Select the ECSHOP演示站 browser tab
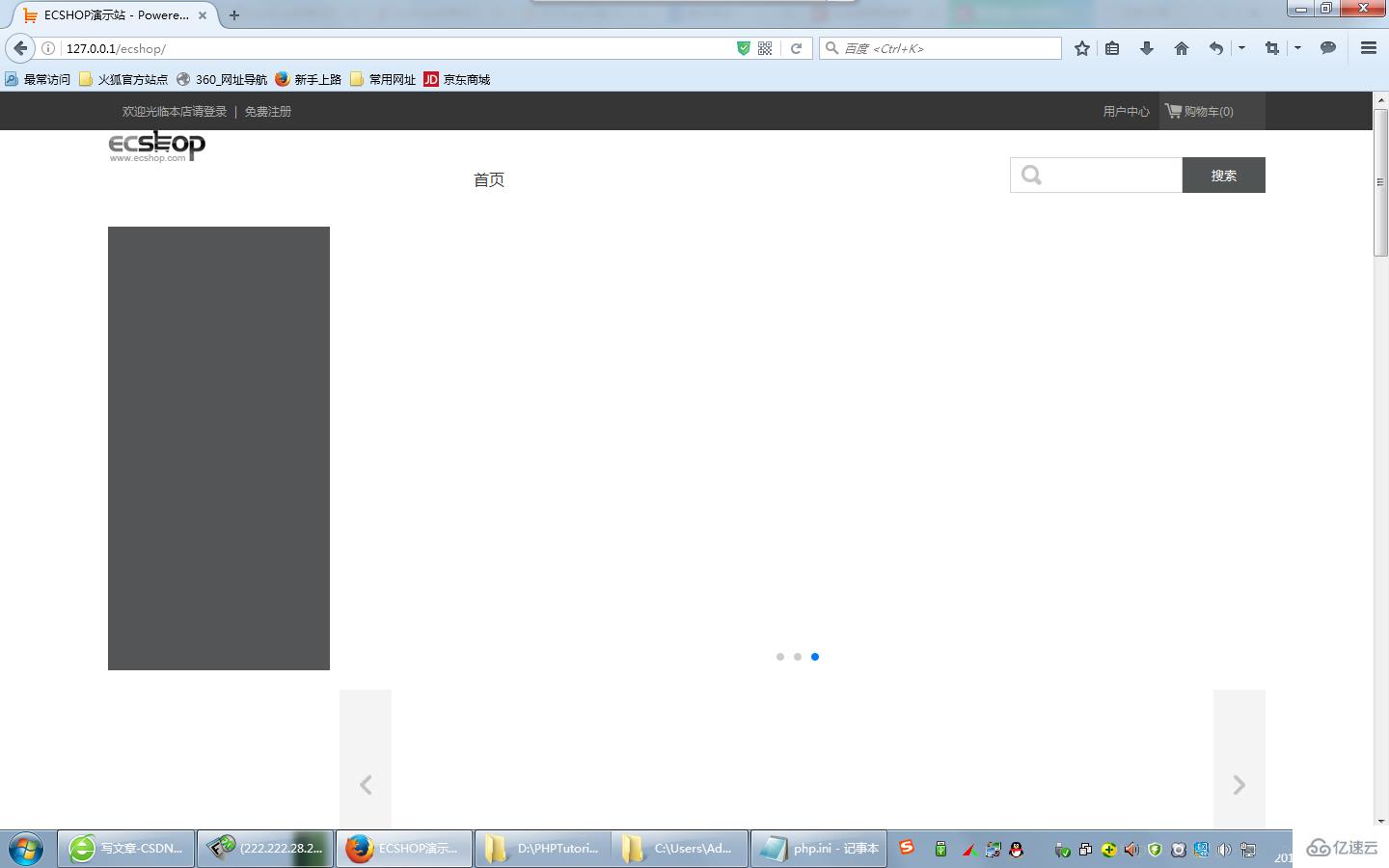 [114, 15]
